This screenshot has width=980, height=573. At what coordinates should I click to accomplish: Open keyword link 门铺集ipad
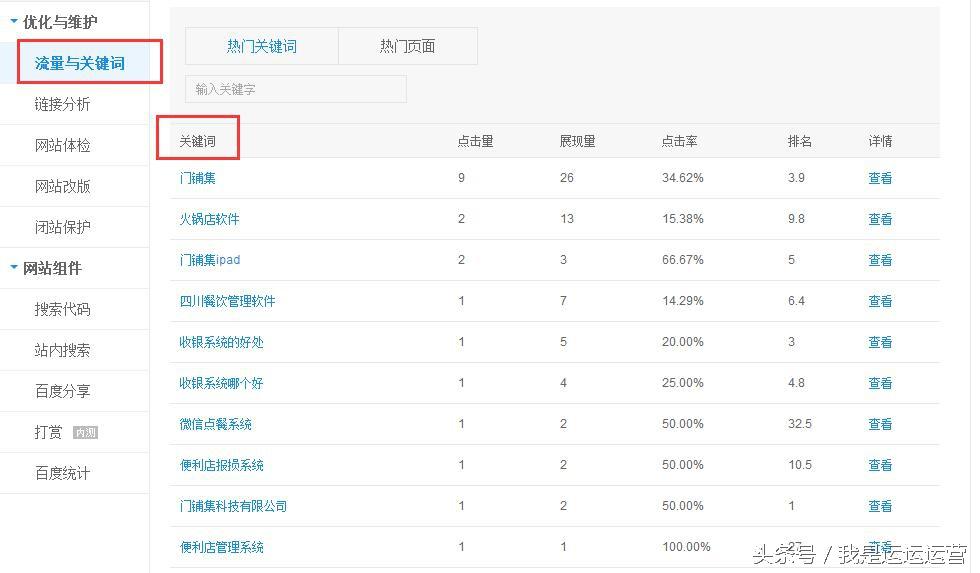click(210, 260)
